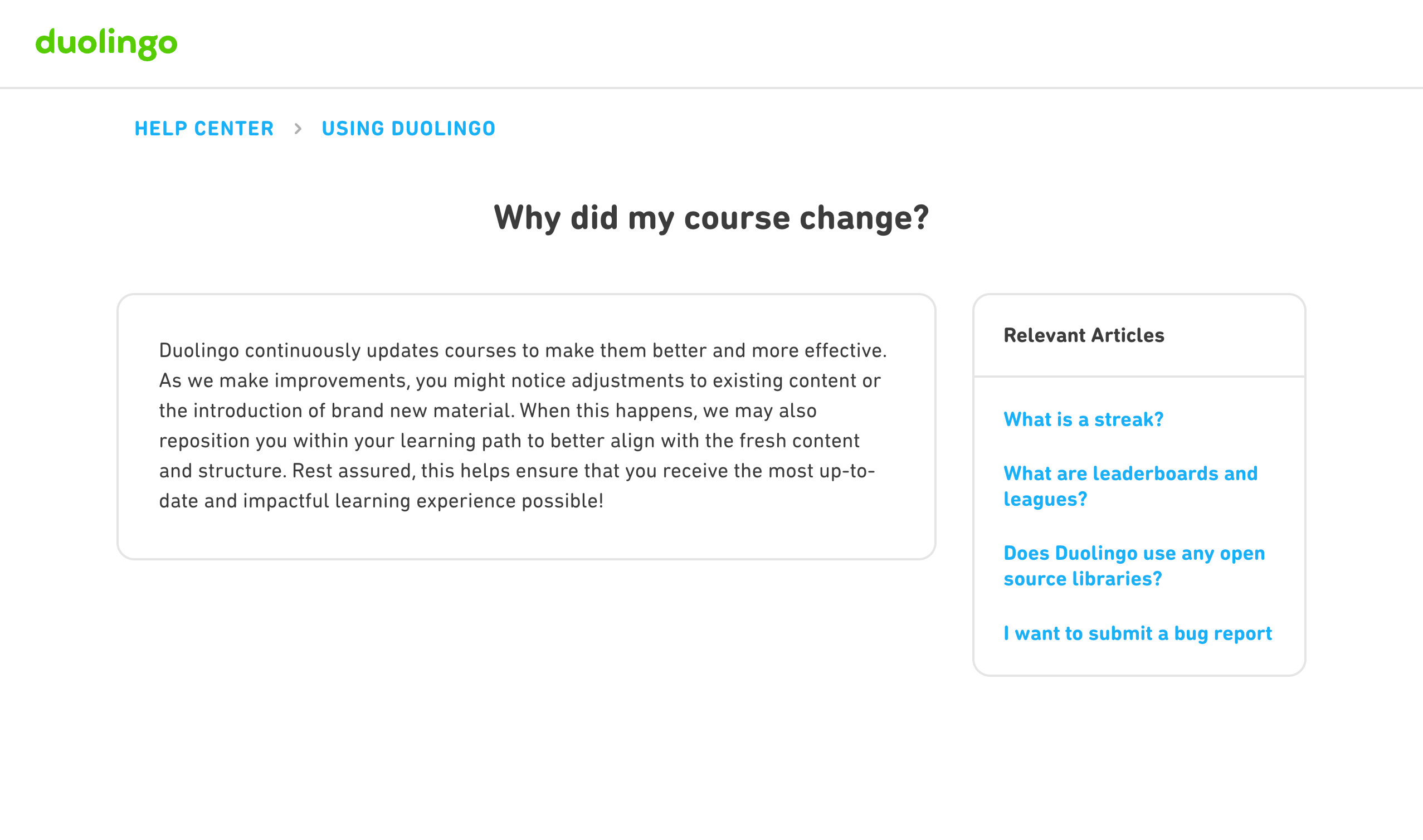1423x840 pixels.
Task: Select the streak article in the sidebar
Action: pos(1083,419)
